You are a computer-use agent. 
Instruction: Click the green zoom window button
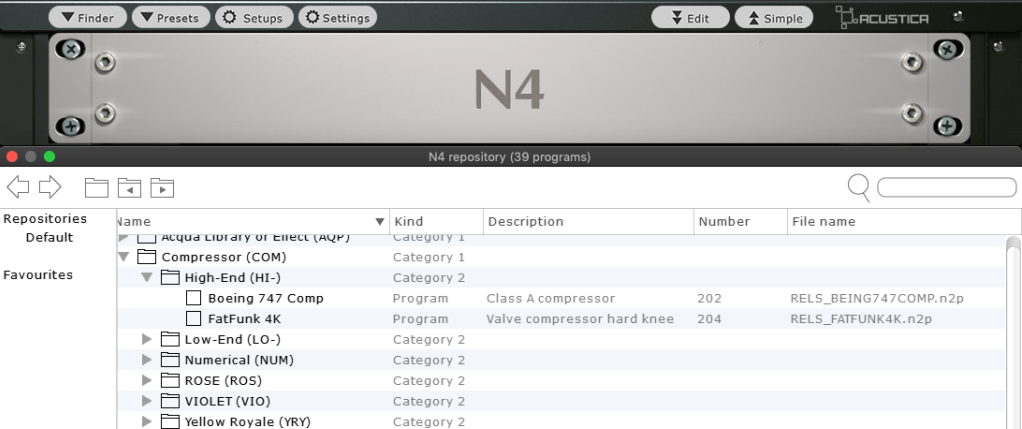tap(50, 156)
